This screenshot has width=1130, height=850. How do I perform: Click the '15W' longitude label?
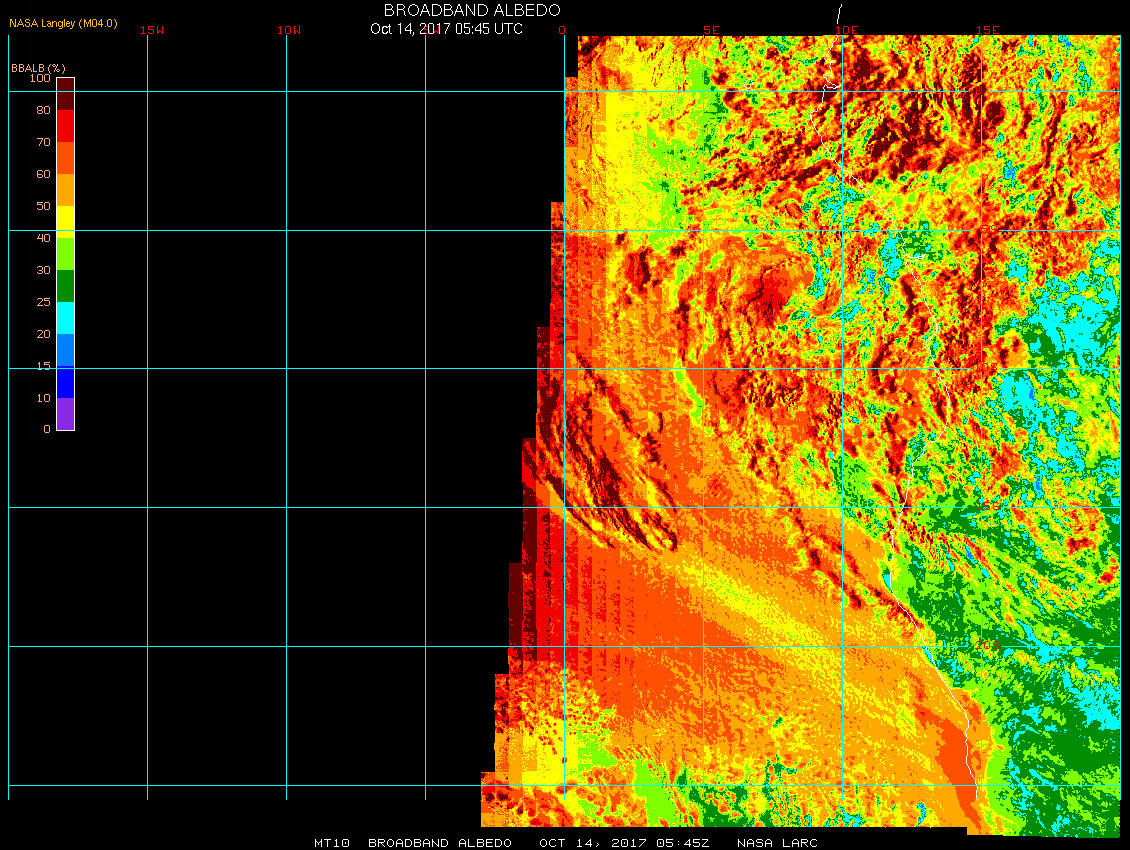pos(152,30)
